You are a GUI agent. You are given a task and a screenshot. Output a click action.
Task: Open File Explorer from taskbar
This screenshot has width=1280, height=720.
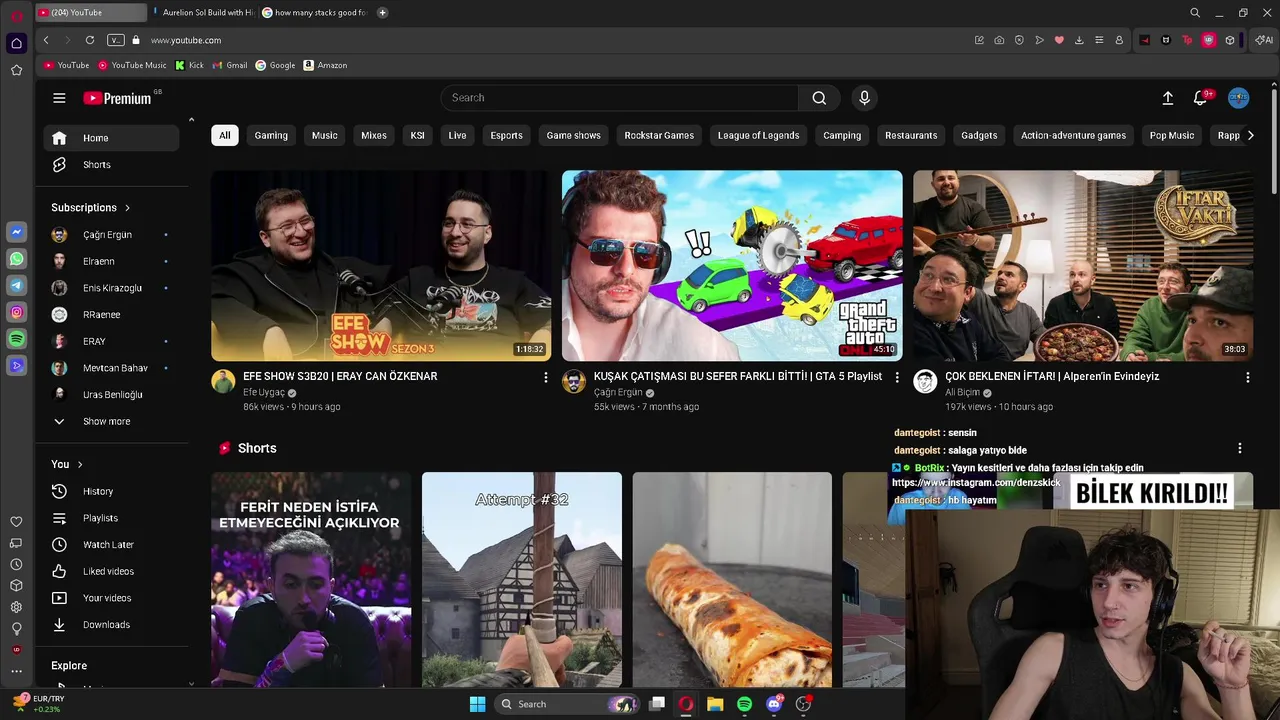click(x=715, y=704)
